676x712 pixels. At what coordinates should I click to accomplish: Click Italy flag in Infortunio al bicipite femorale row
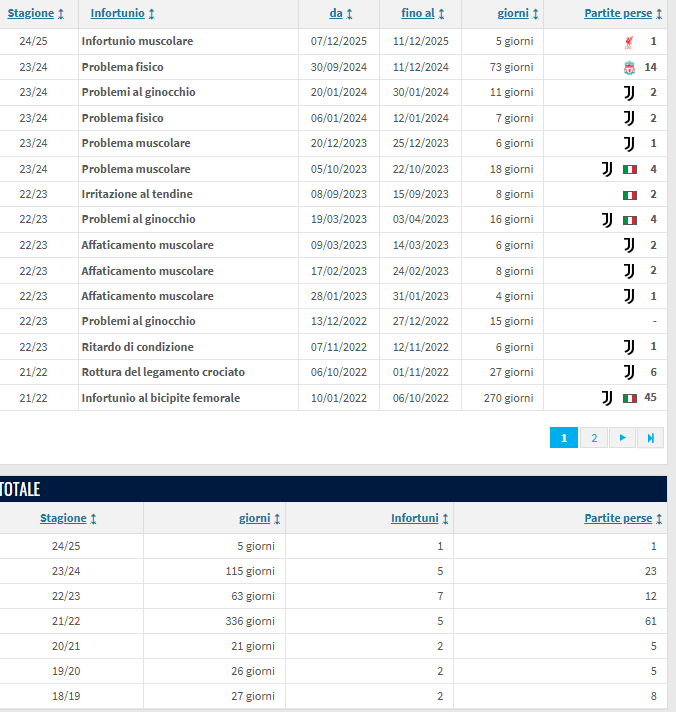[x=629, y=398]
